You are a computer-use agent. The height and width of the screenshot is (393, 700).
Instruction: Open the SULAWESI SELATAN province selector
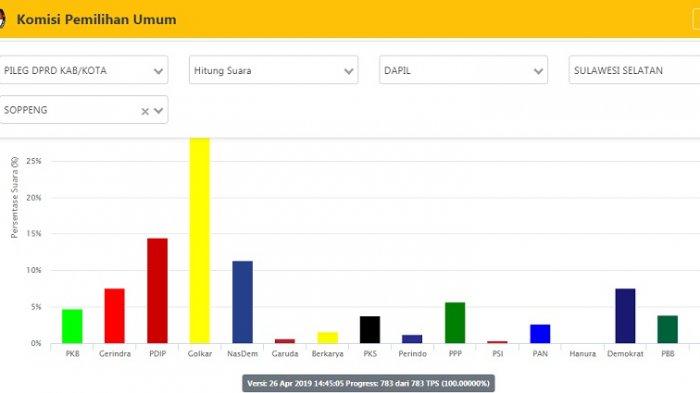(634, 70)
